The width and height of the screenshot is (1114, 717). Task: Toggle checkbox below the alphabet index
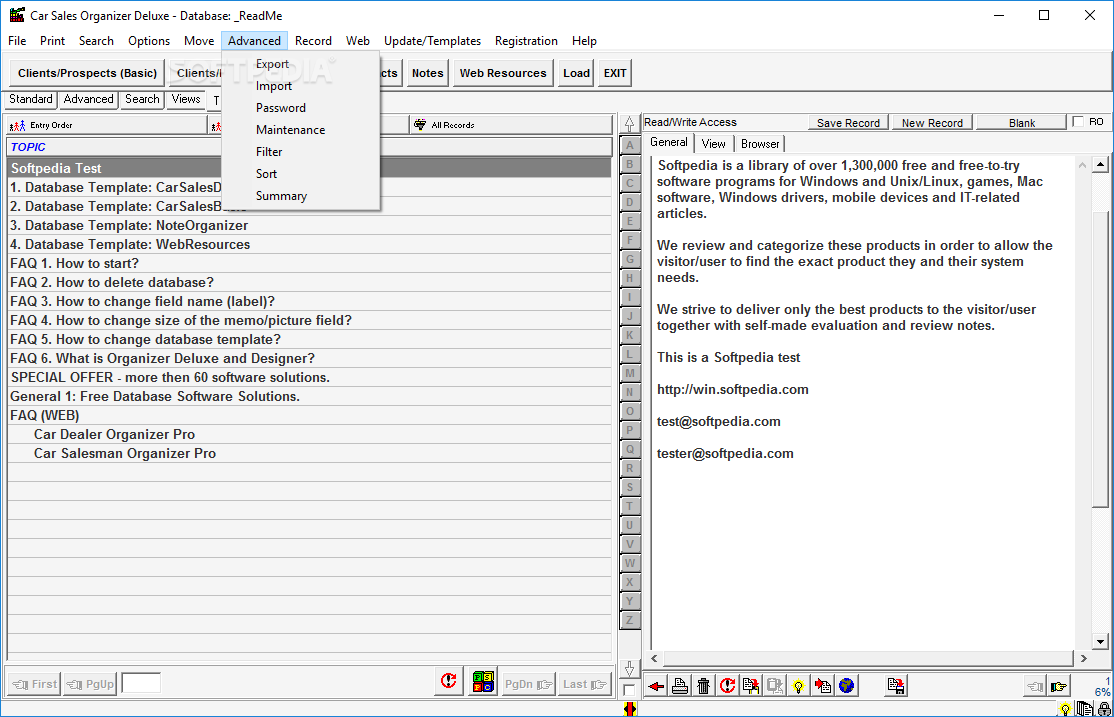[x=629, y=690]
